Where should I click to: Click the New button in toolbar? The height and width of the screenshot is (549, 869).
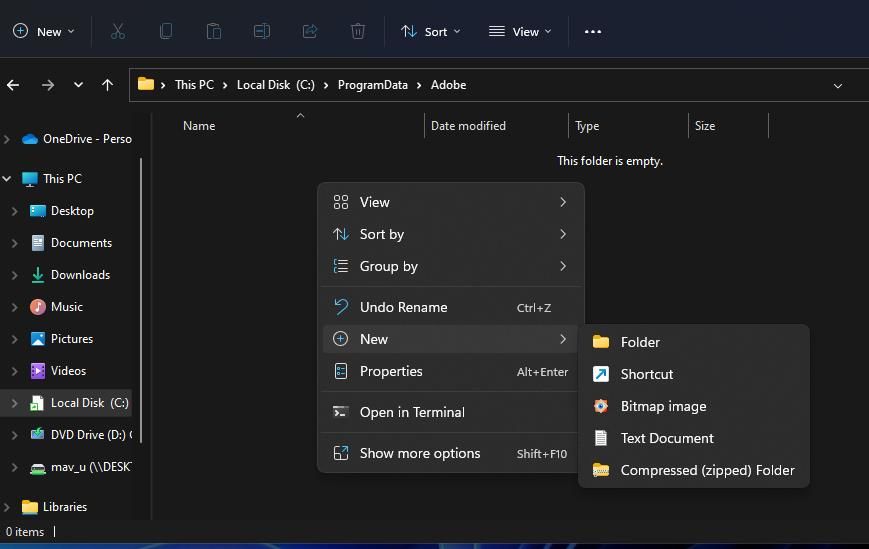44,32
